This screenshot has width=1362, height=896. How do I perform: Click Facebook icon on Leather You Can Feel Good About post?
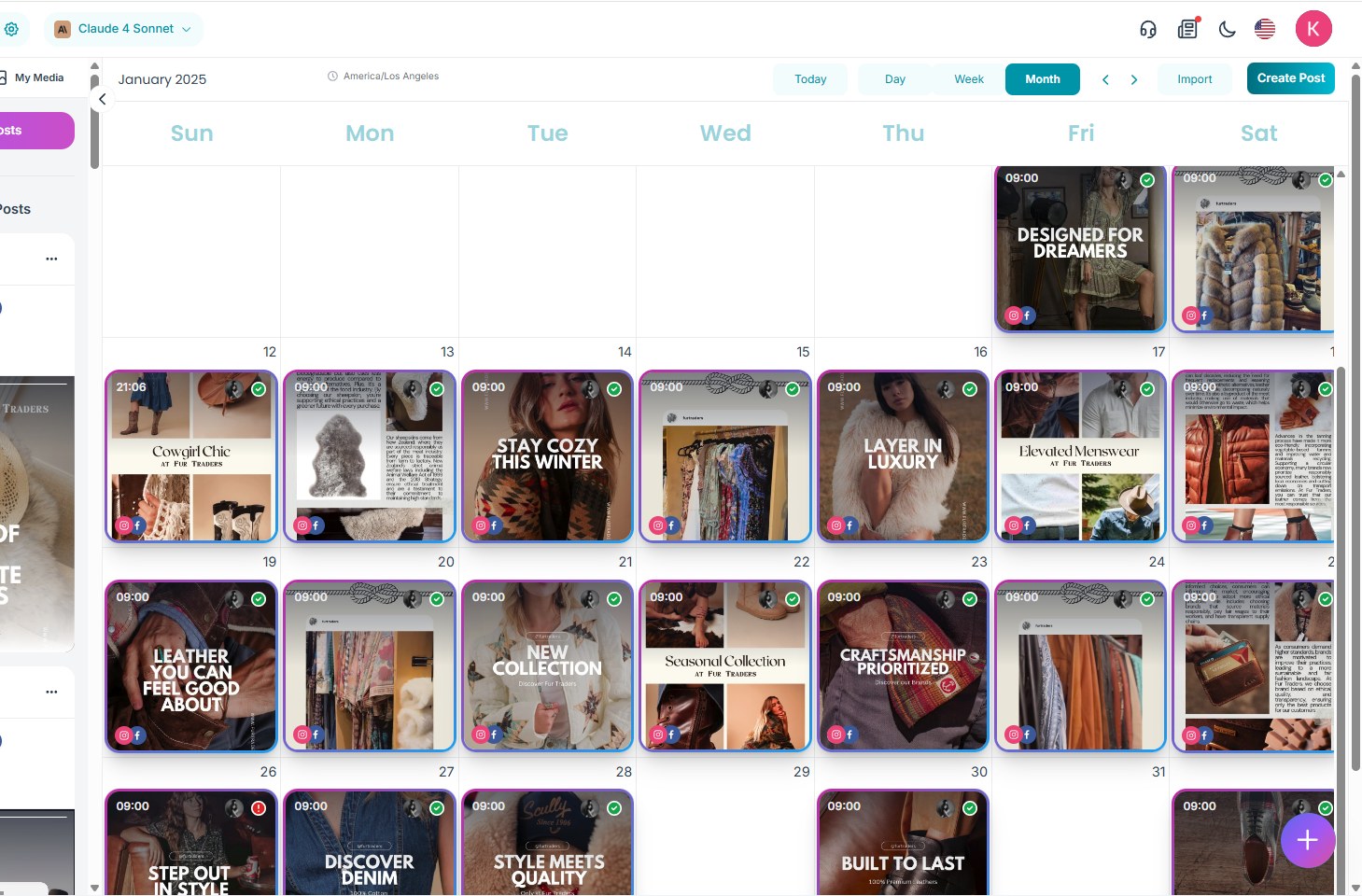coord(137,735)
